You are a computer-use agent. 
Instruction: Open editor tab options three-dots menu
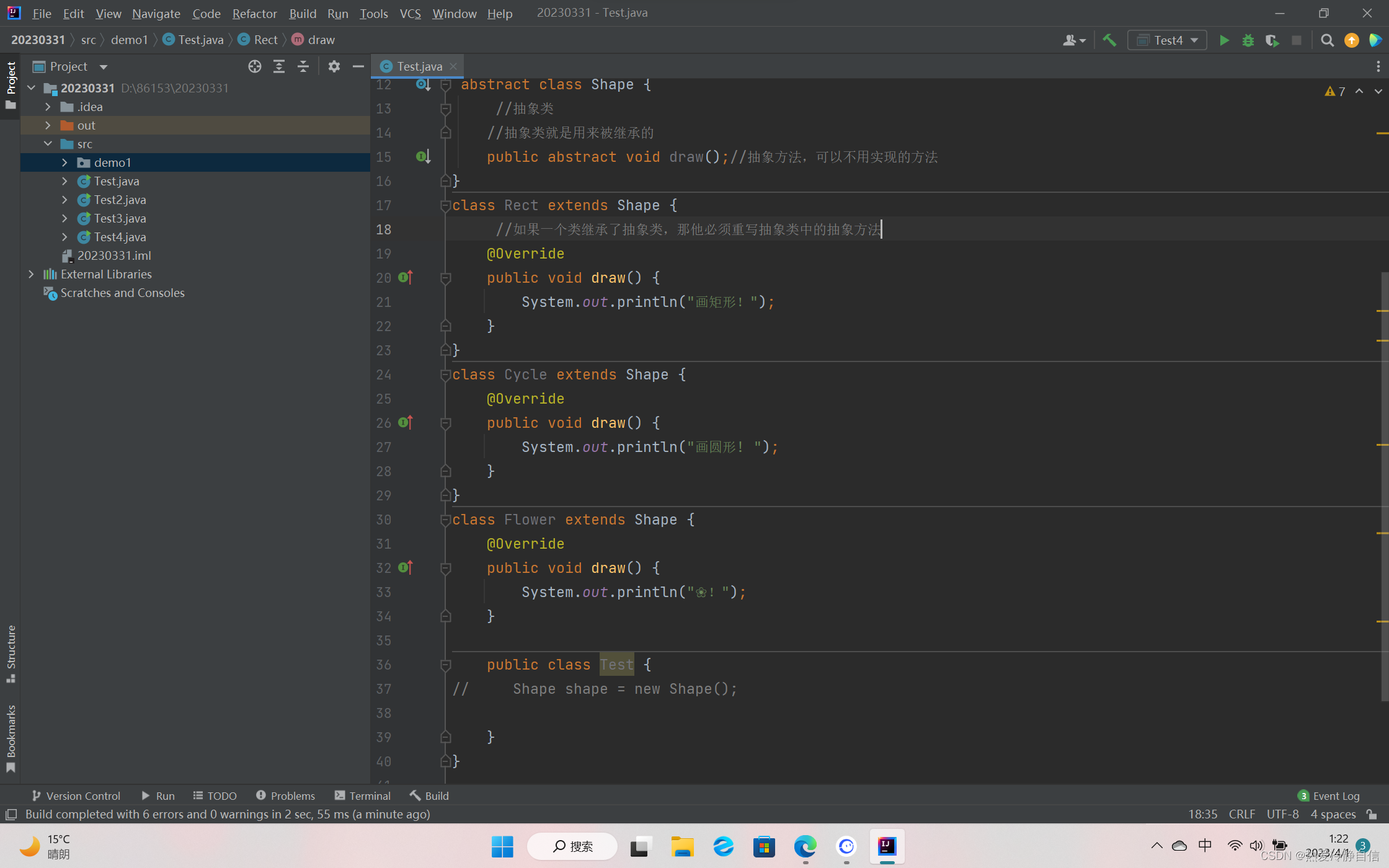point(1378,66)
